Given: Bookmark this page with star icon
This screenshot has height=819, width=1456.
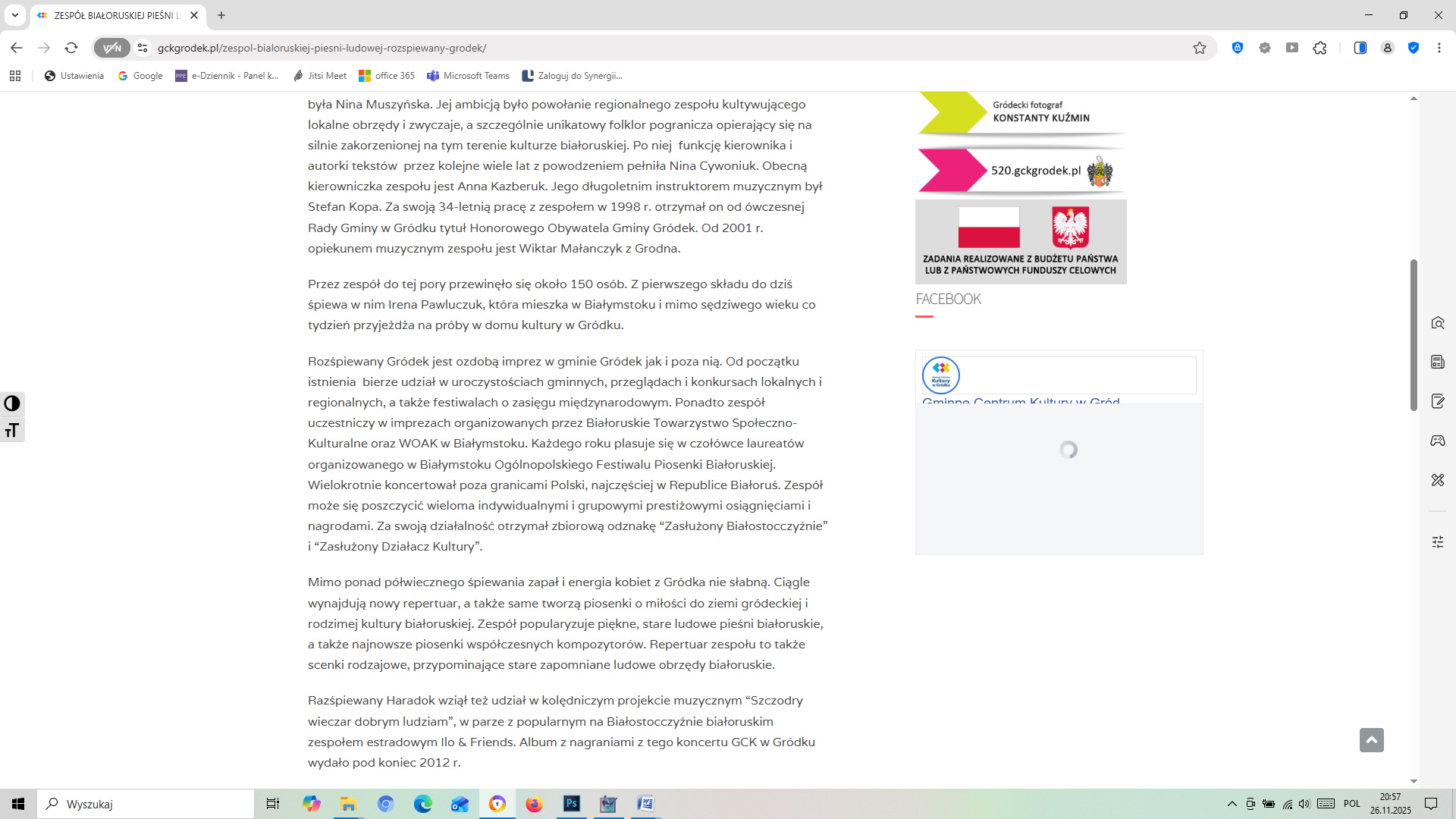Looking at the screenshot, I should (1200, 48).
